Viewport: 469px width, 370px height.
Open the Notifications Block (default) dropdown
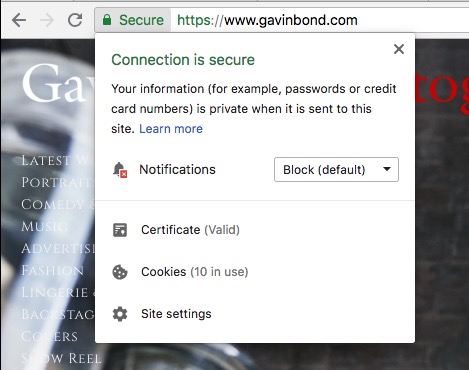coord(336,170)
